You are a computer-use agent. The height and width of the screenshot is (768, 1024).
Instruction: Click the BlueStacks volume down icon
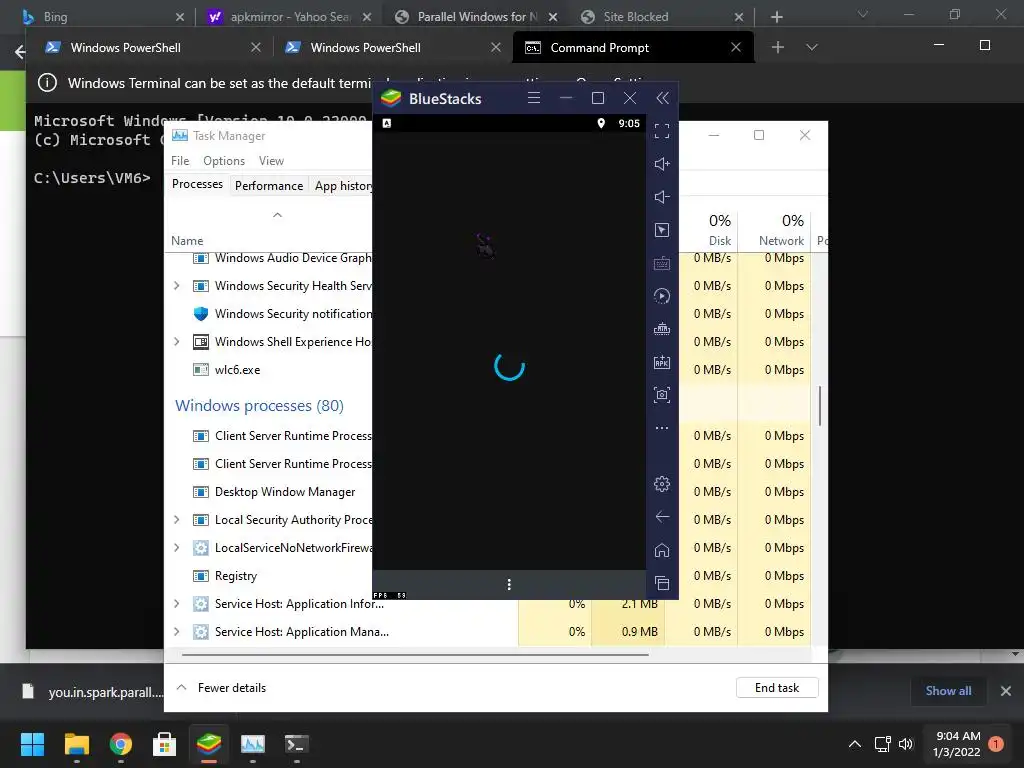tap(662, 197)
